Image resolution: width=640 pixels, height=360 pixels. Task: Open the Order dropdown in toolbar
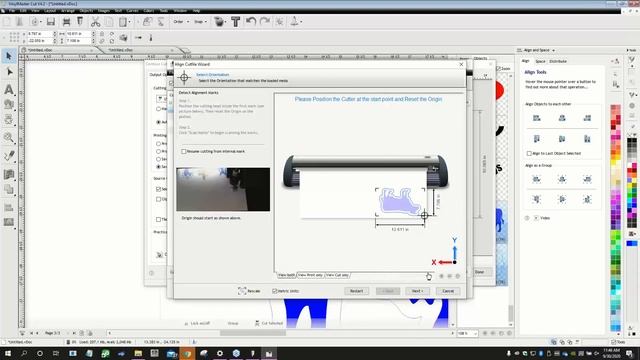181,22
